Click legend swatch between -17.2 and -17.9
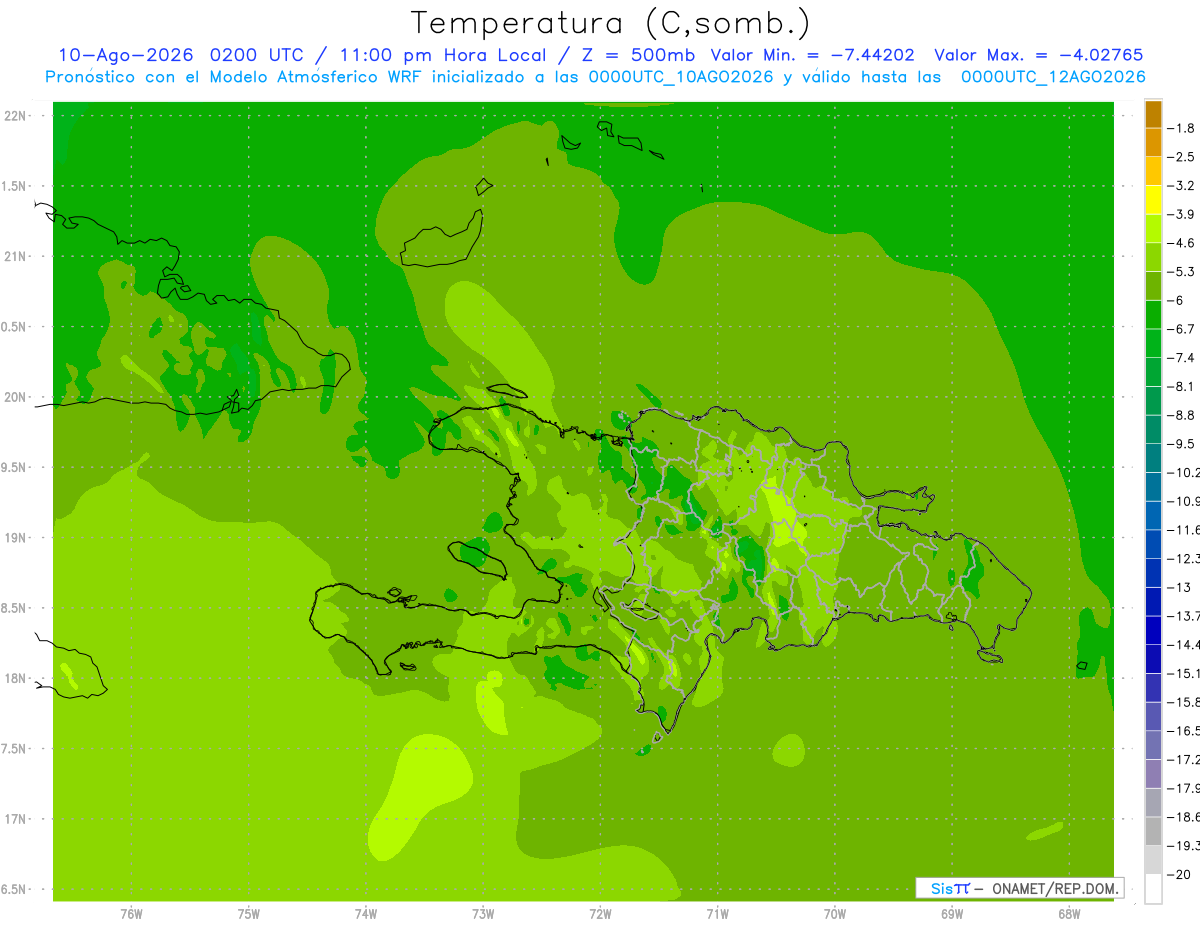The image size is (1200, 927). click(x=1153, y=773)
